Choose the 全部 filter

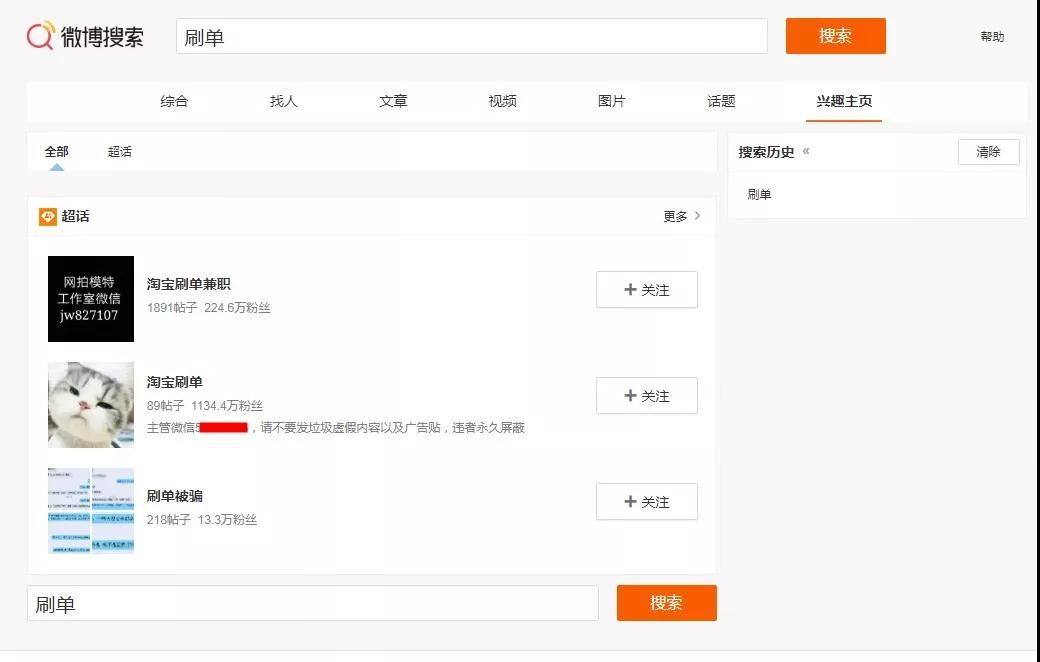(x=56, y=152)
